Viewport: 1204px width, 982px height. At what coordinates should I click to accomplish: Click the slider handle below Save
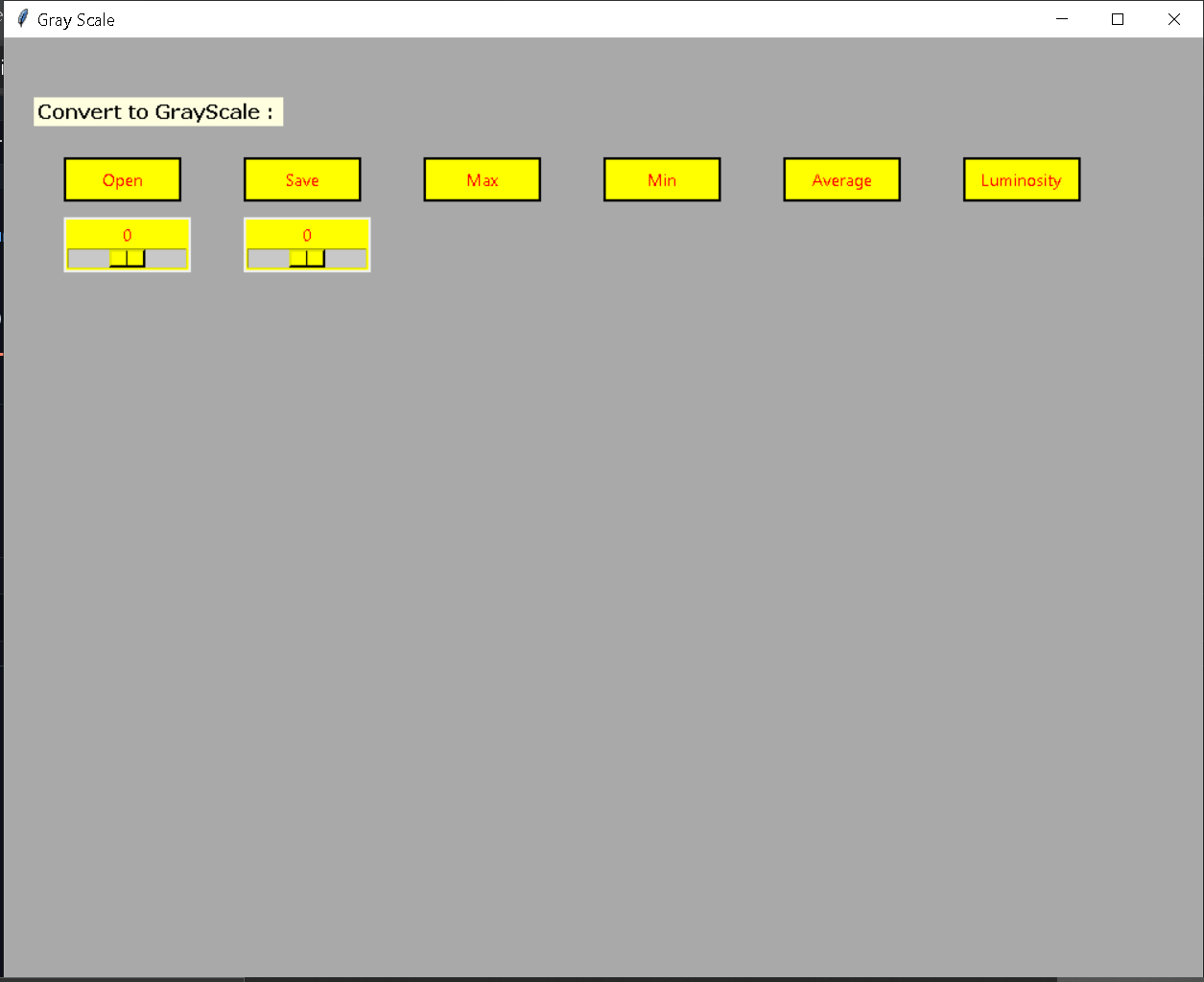[307, 258]
